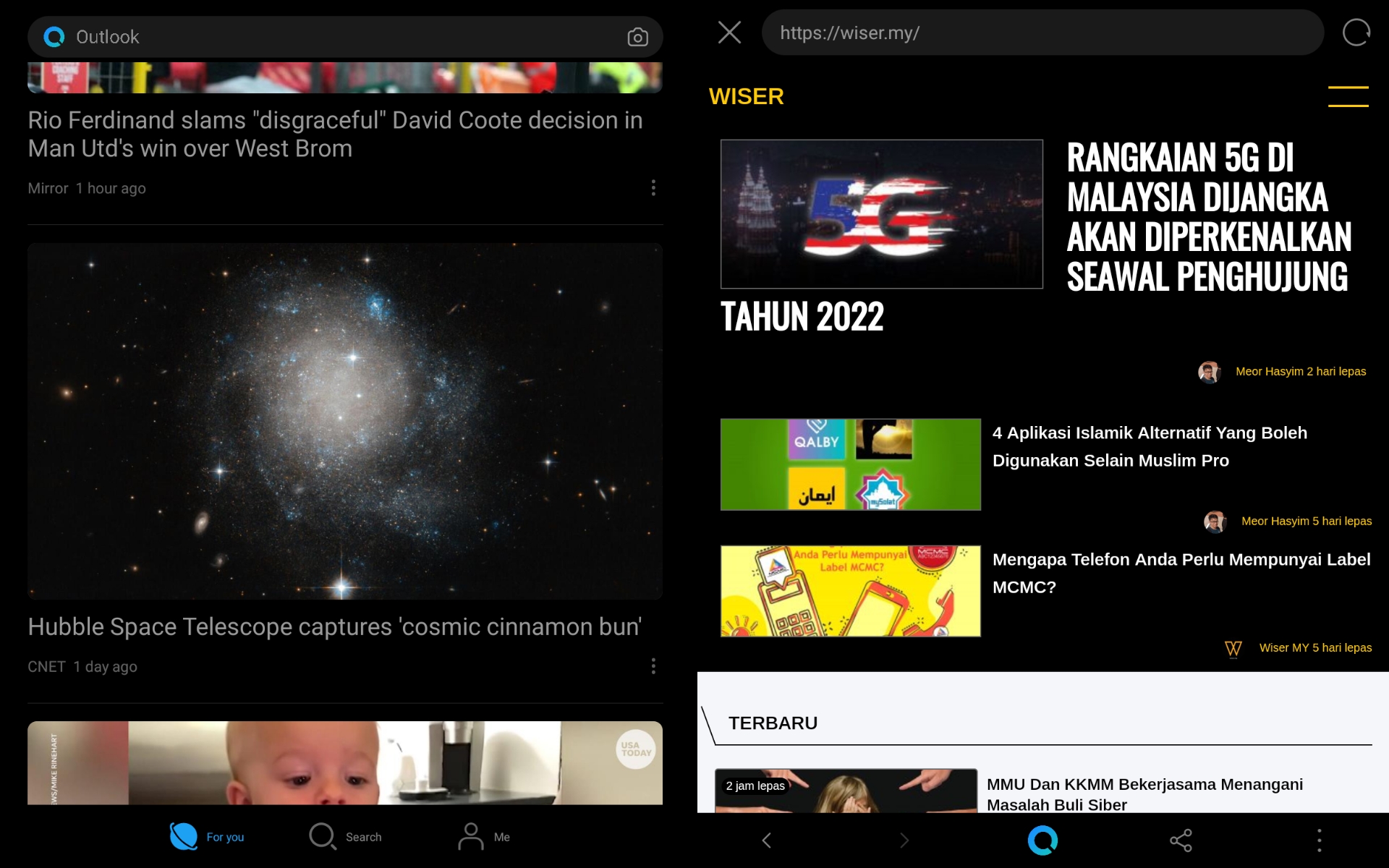
Task: Tap the camera search icon
Action: click(637, 37)
